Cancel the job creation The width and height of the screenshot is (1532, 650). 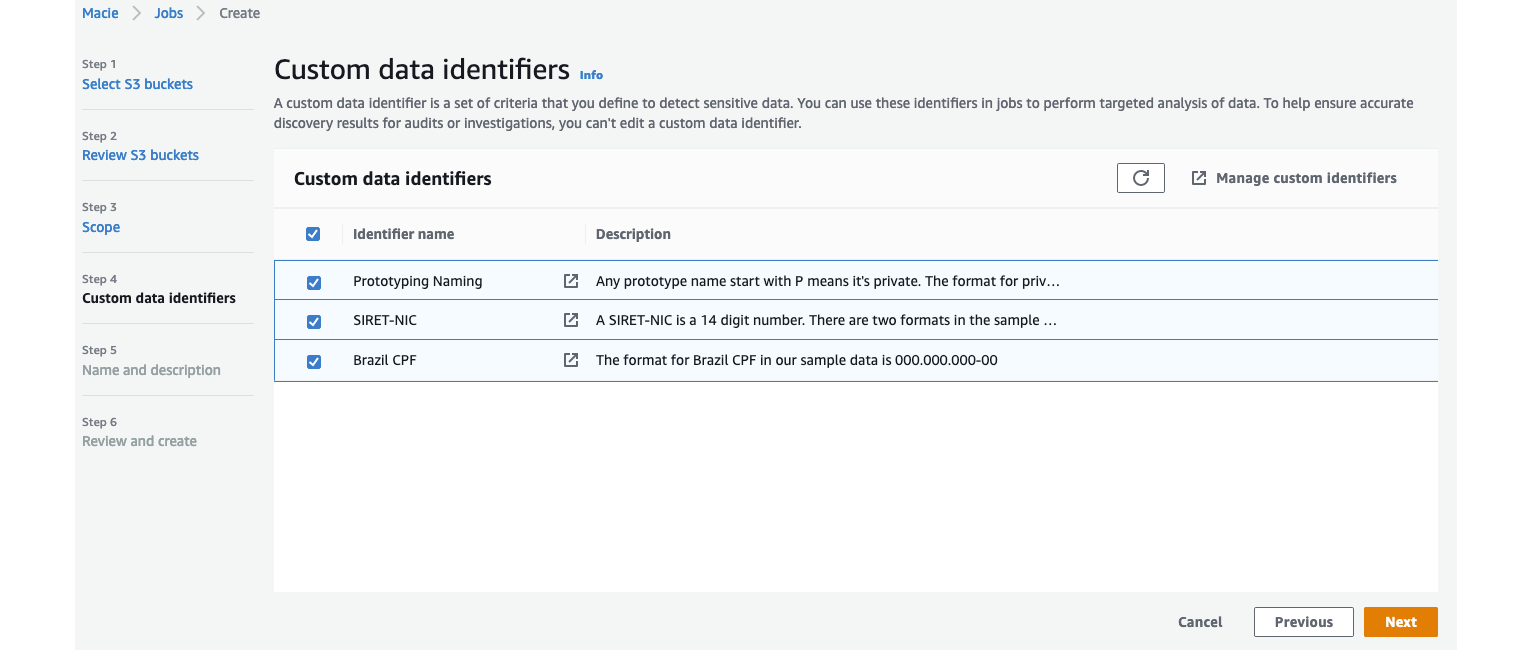pyautogui.click(x=1199, y=621)
